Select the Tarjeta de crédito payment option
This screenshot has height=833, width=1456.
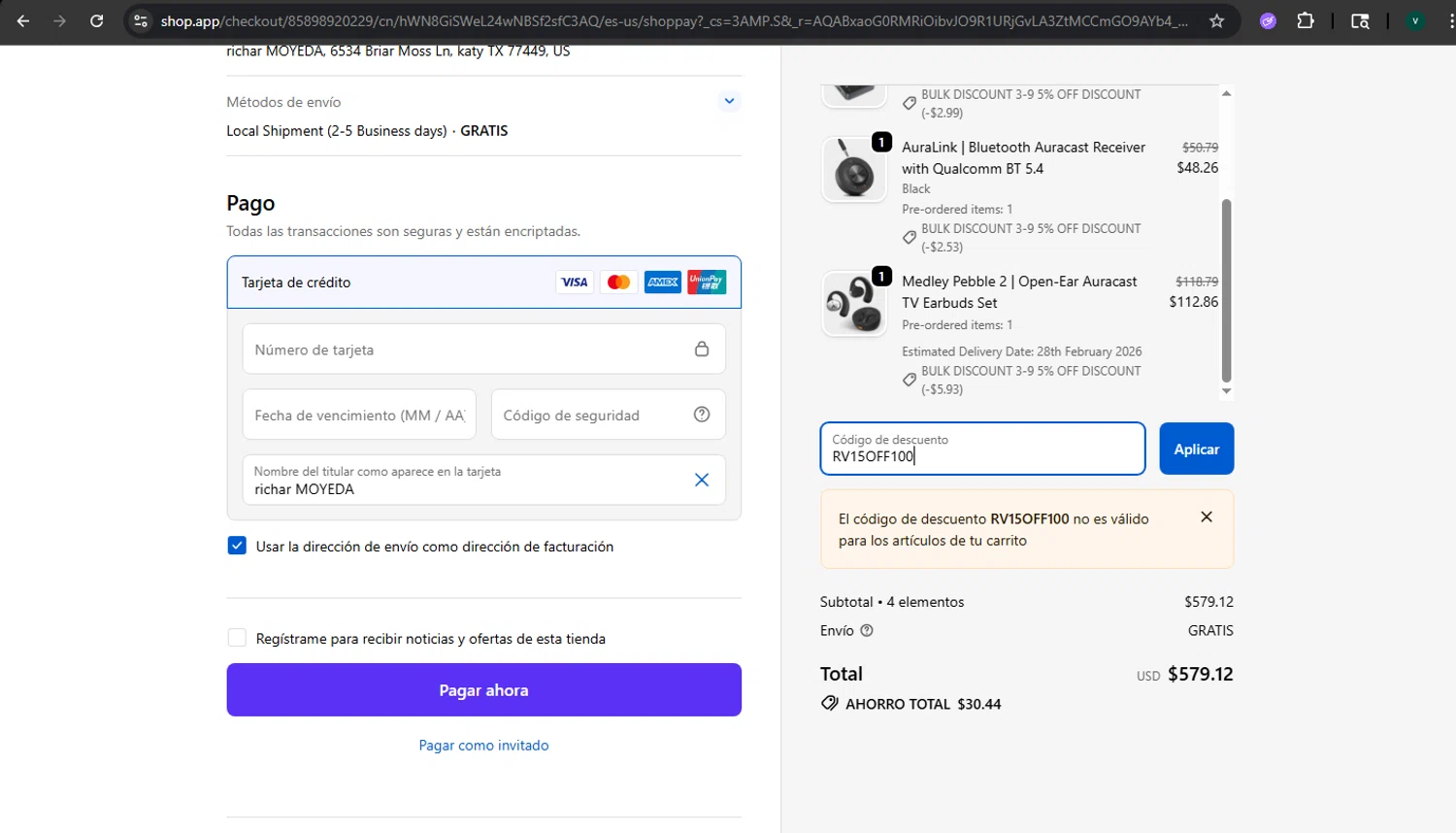click(483, 283)
